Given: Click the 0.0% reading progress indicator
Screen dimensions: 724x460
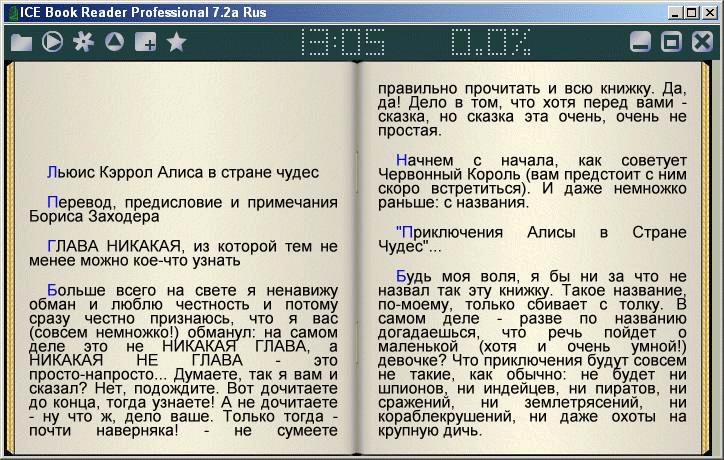Looking at the screenshot, I should pyautogui.click(x=490, y=42).
